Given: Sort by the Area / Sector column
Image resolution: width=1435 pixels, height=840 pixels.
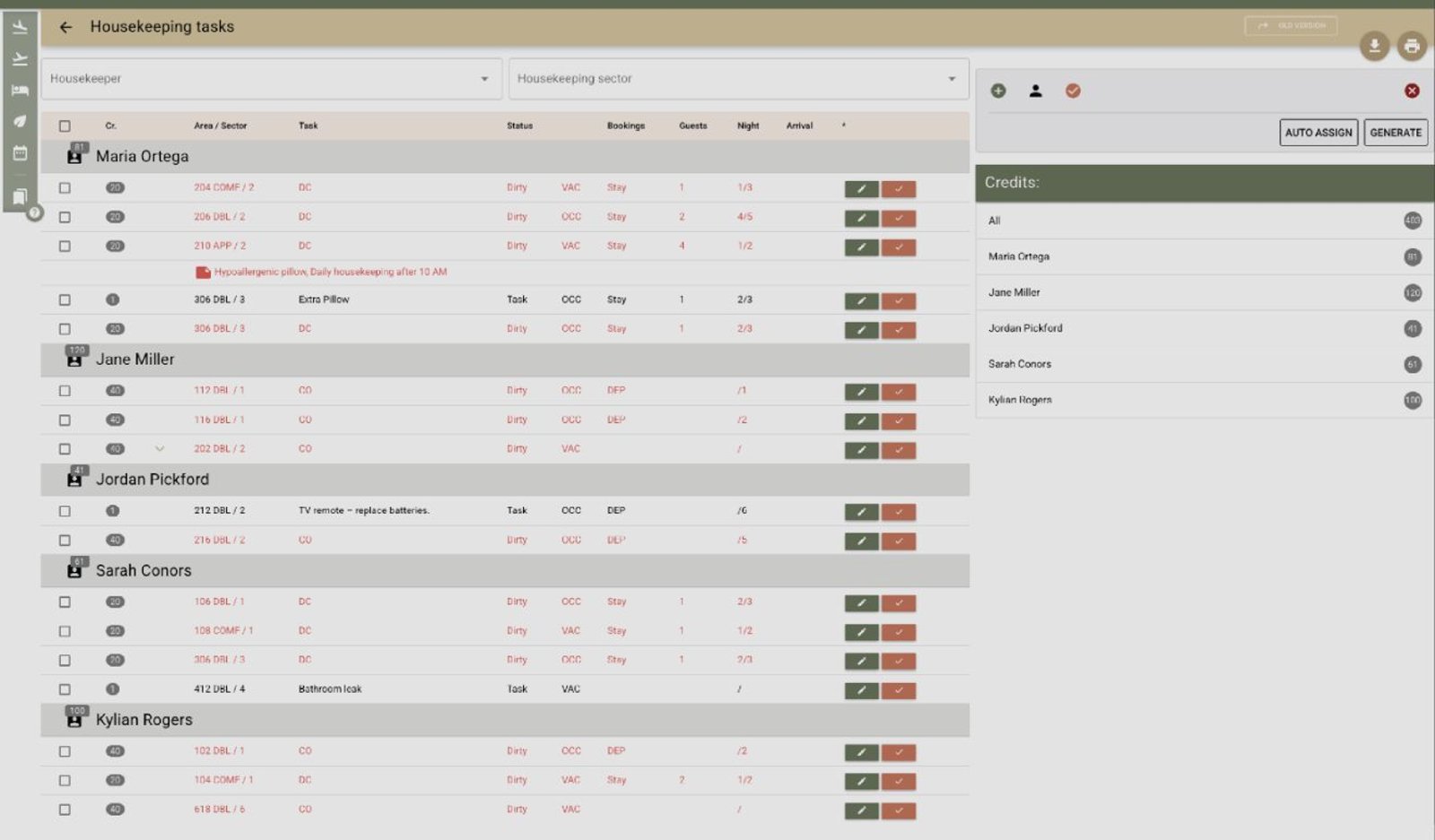Looking at the screenshot, I should click(220, 126).
